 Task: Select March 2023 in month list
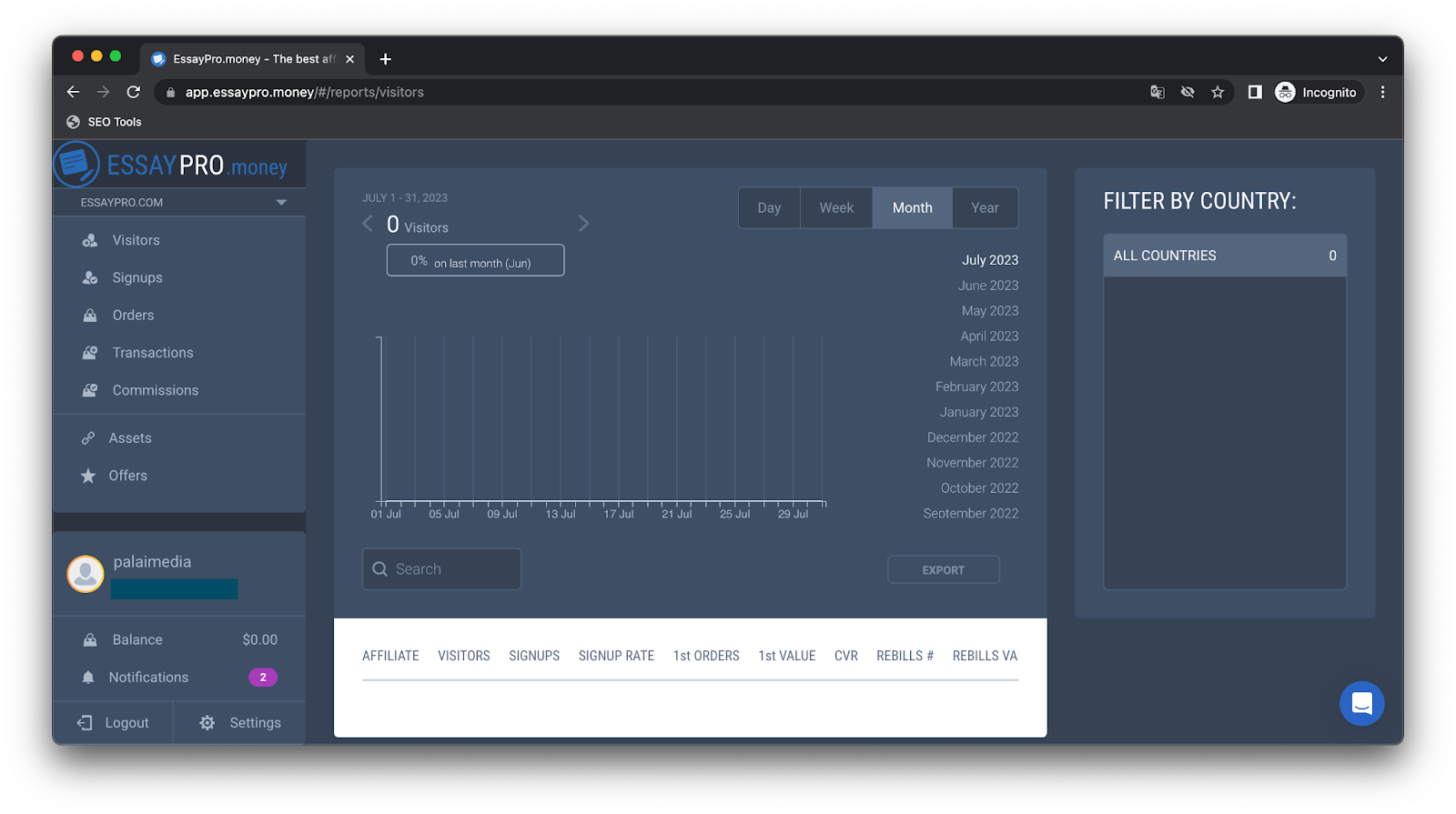984,362
